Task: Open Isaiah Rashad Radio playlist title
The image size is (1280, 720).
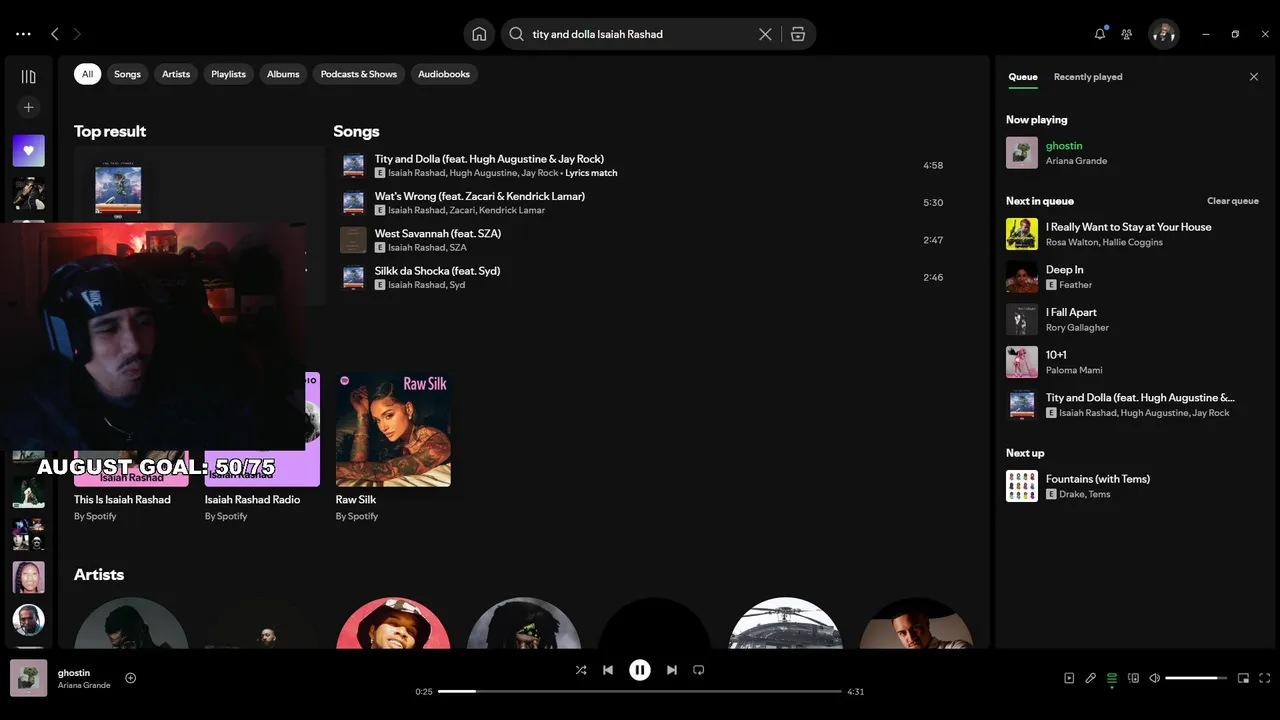Action: pos(252,500)
